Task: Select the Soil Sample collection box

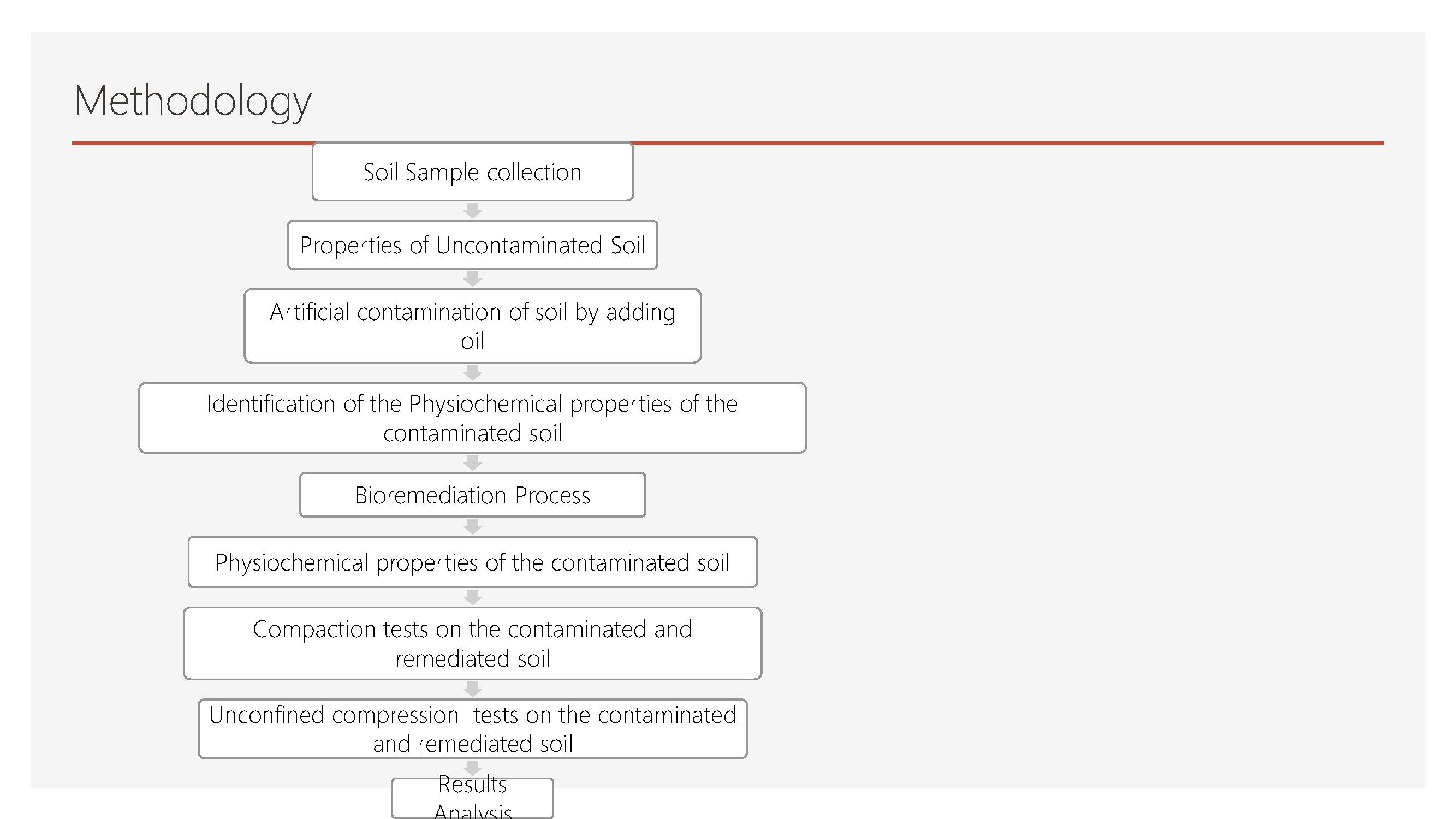Action: click(x=473, y=172)
